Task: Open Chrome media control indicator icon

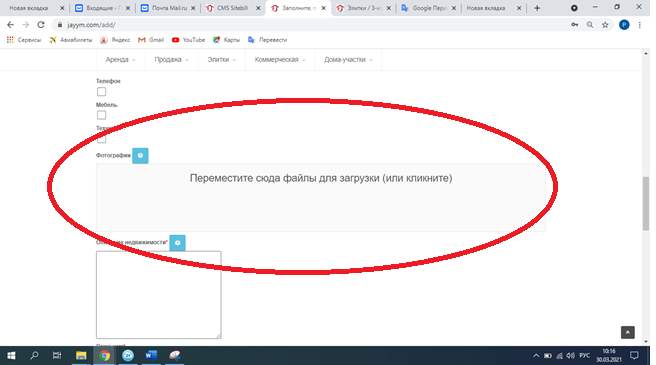Action: (x=574, y=8)
